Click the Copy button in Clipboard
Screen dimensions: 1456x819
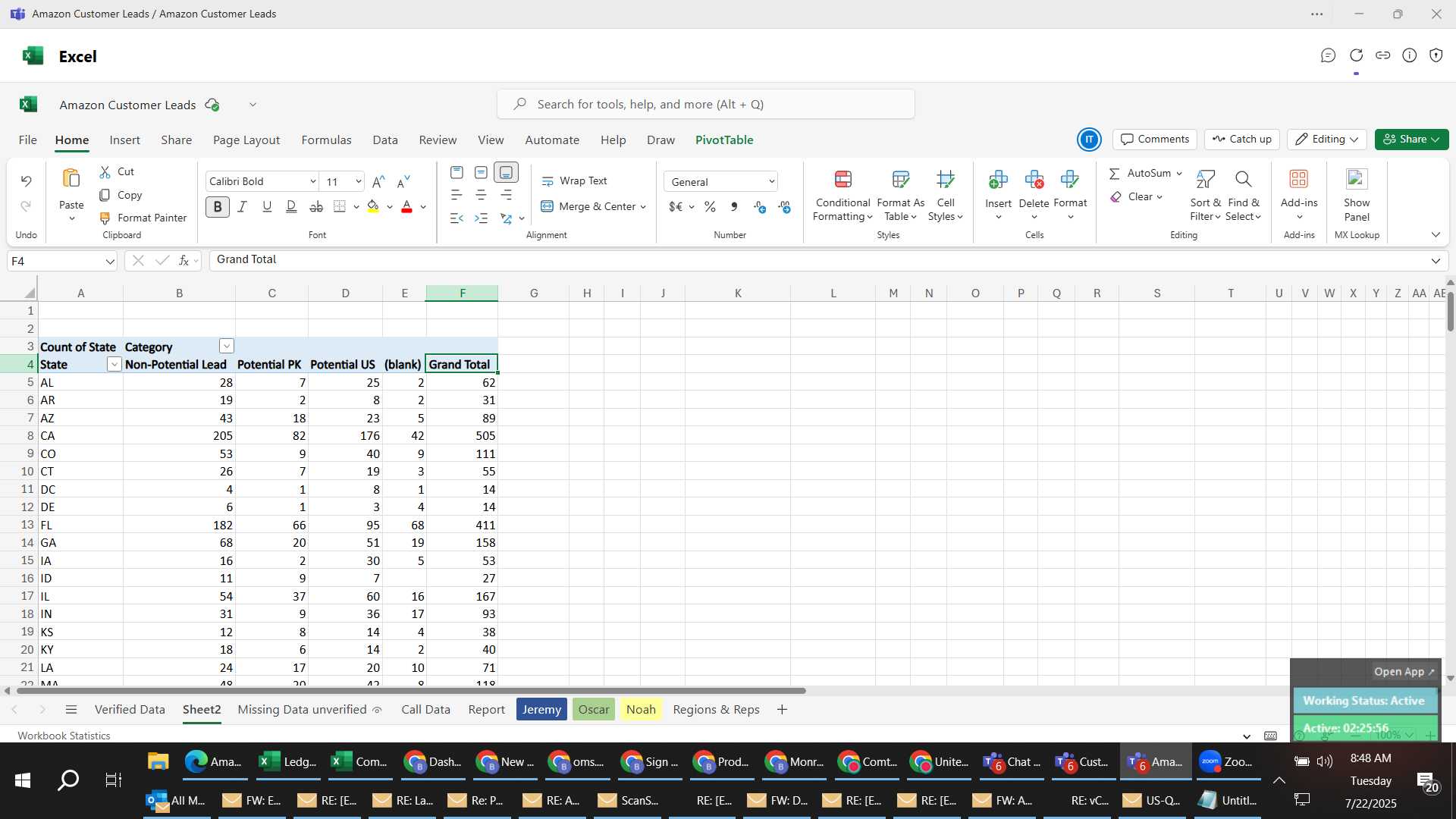121,196
